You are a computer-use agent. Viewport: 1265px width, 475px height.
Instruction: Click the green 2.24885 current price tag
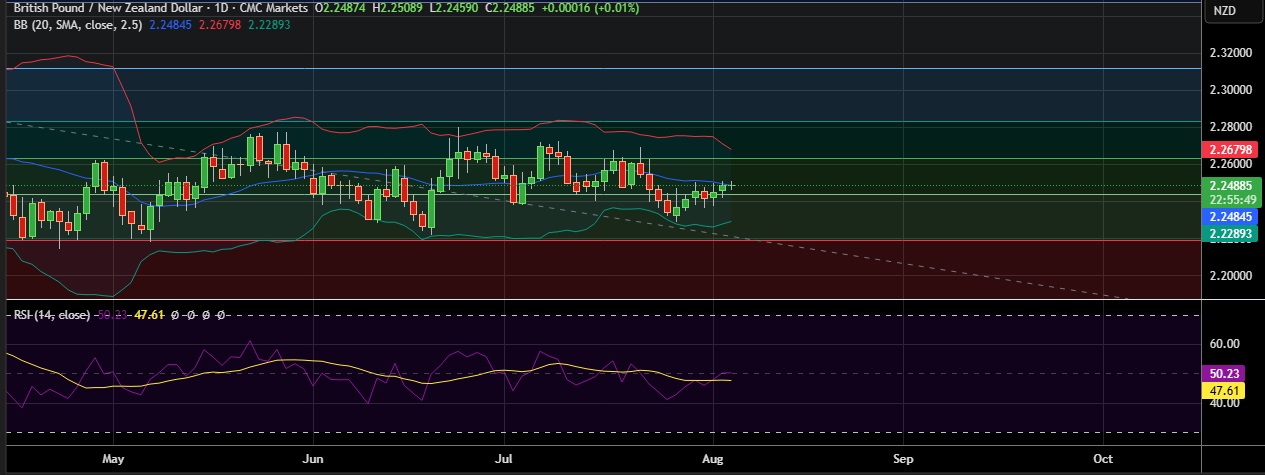coord(1230,185)
